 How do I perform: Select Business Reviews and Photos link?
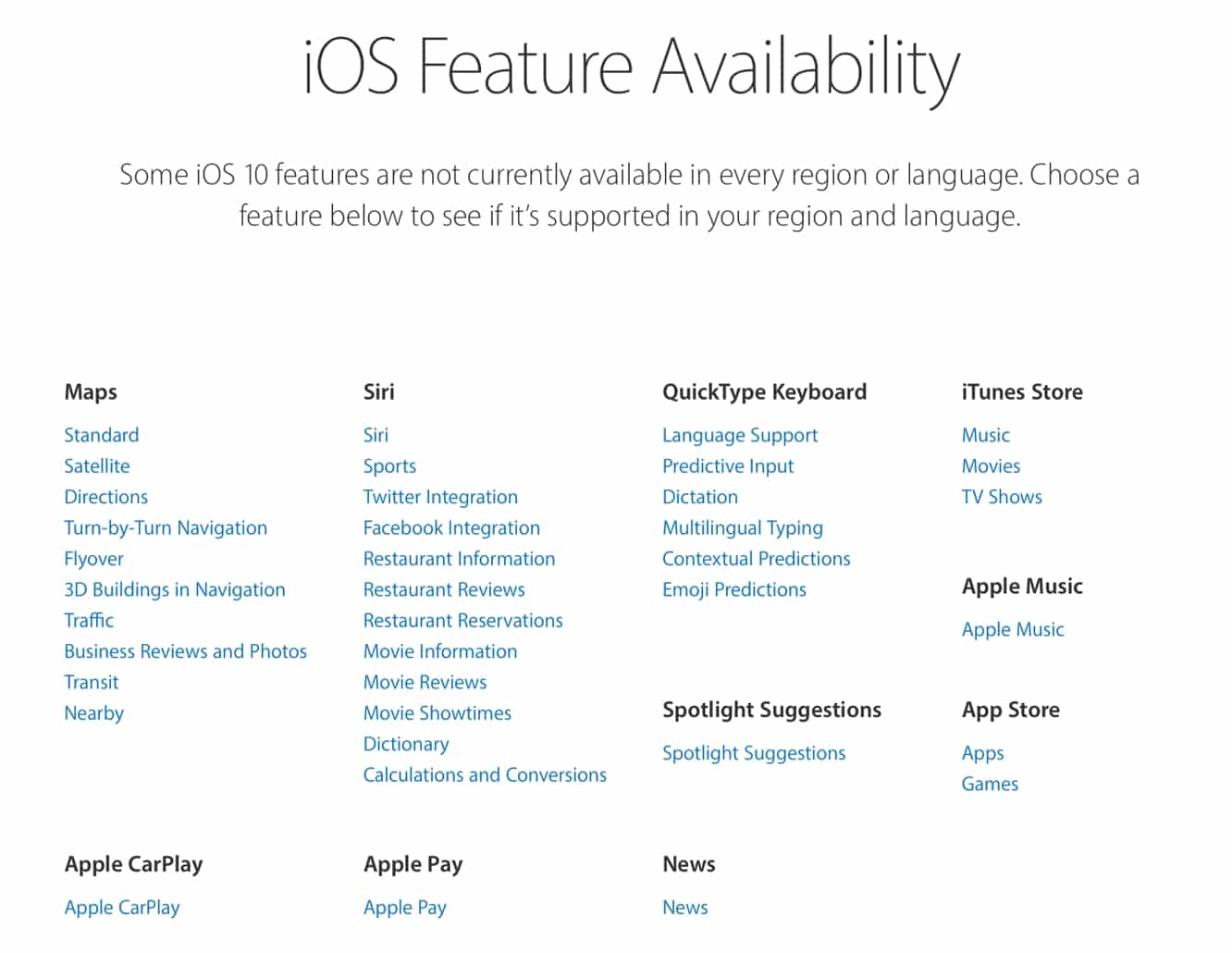coord(186,651)
